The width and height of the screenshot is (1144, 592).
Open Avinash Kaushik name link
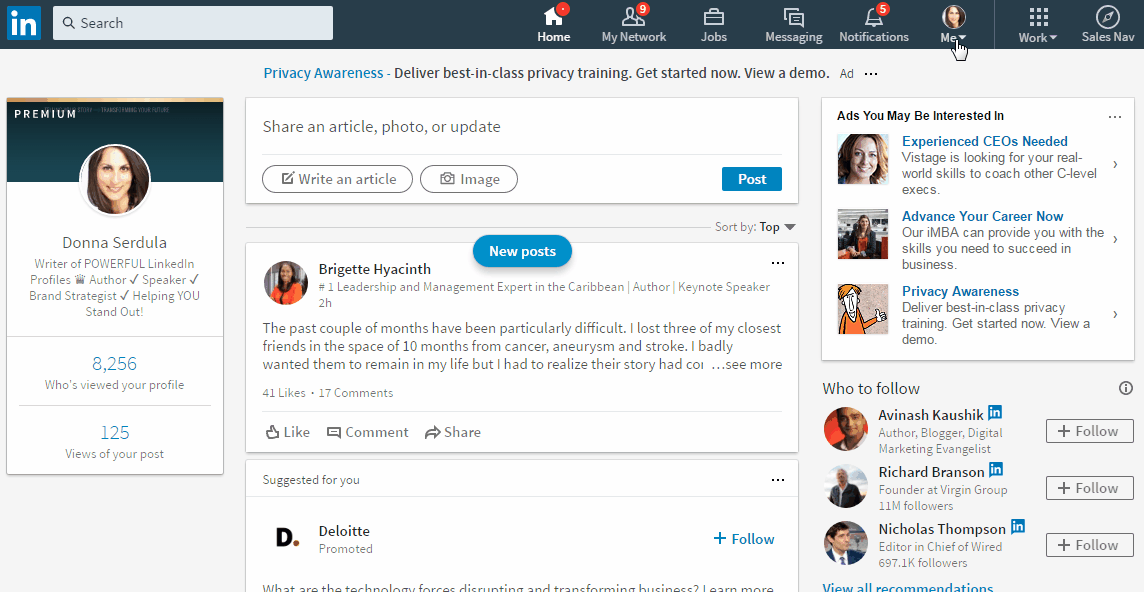pyautogui.click(x=931, y=415)
